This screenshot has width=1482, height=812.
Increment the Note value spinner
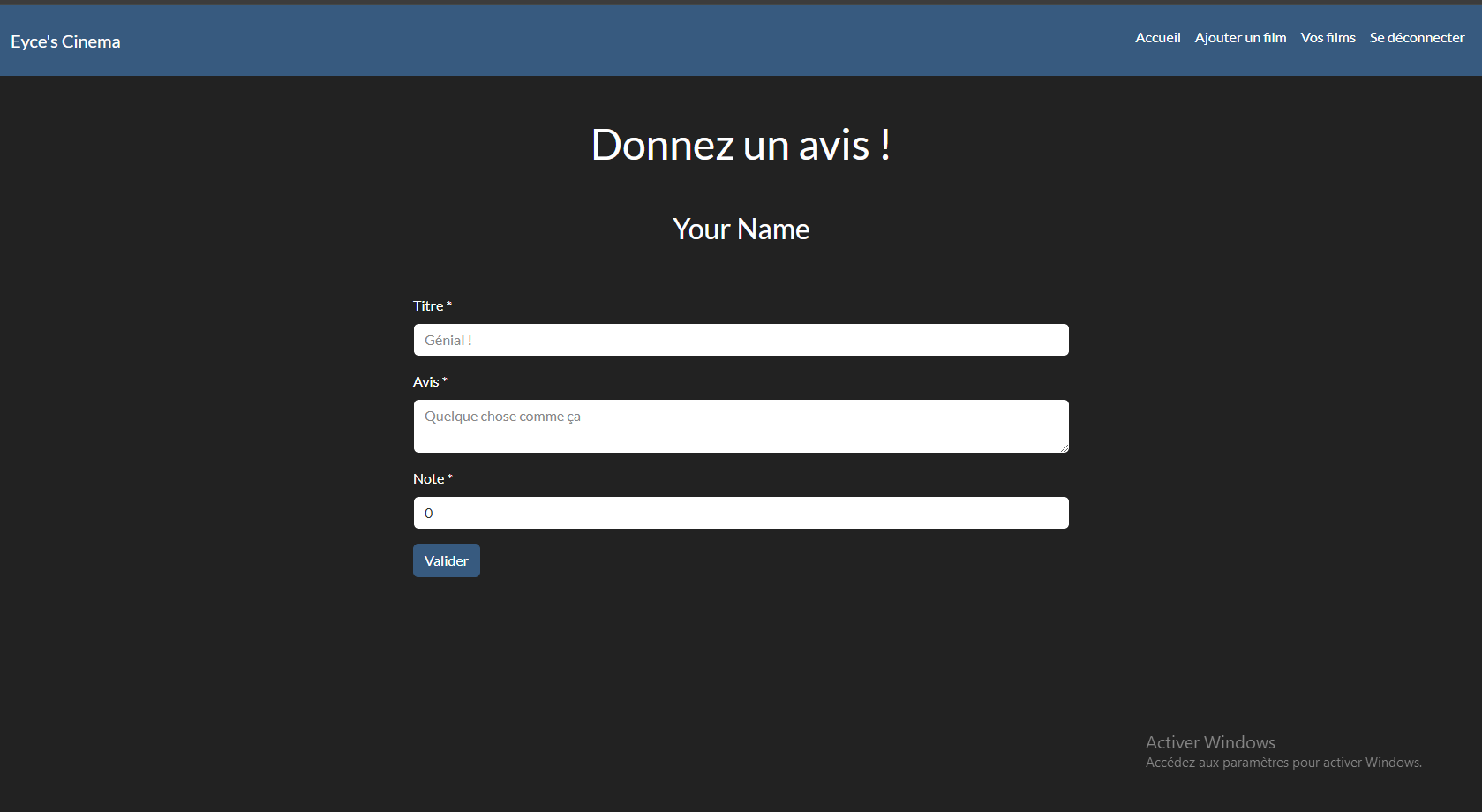tap(1057, 507)
